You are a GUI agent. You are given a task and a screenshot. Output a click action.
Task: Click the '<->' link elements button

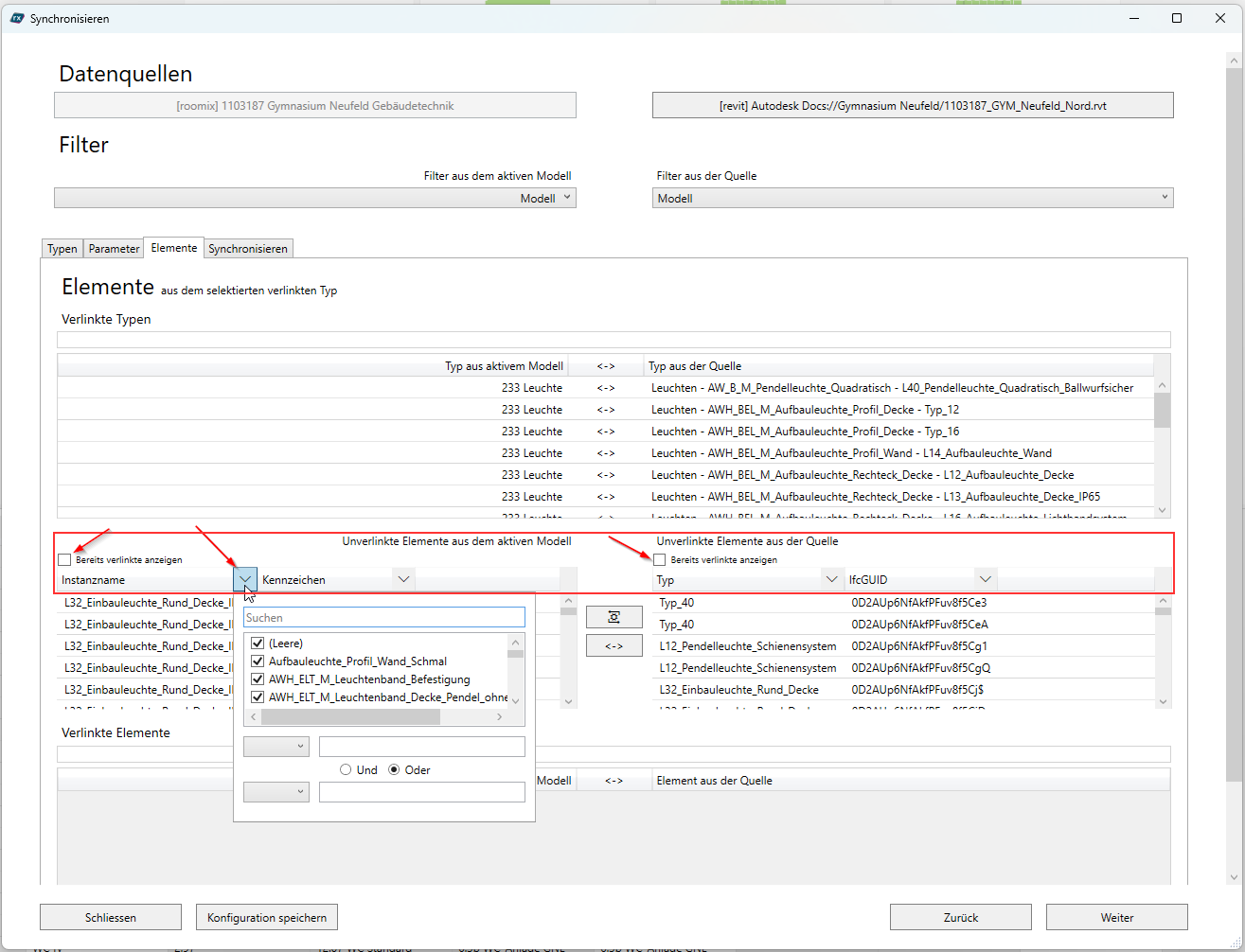click(x=614, y=646)
